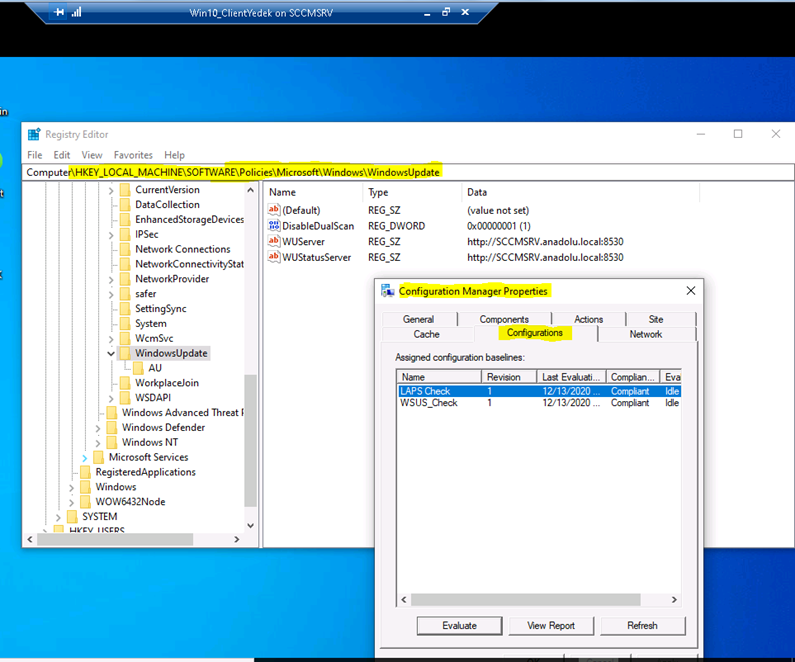Click the CurrentVersion folder icon
Viewport: 795px width, 662px height.
[x=125, y=190]
